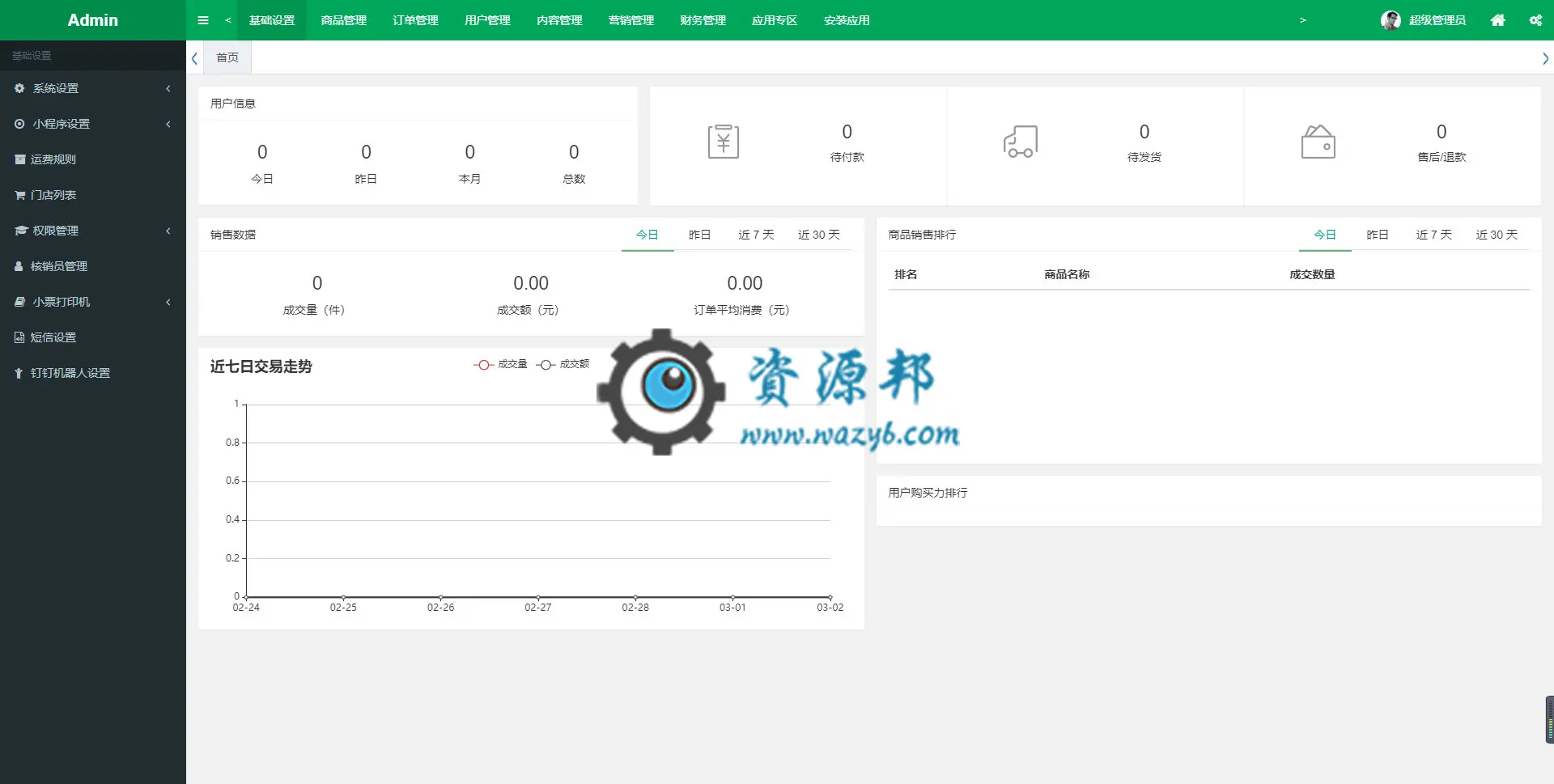Click the 待付款 yen receipt icon

pos(723,142)
